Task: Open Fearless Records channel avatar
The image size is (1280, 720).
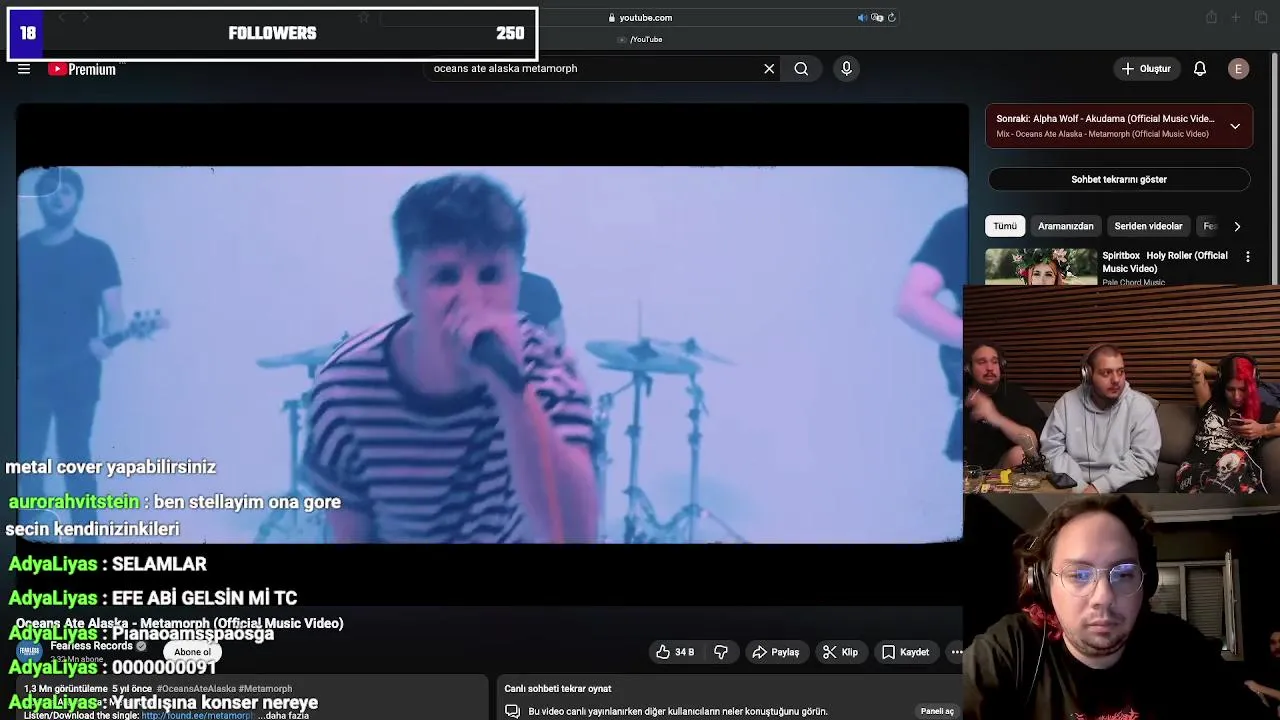Action: 30,652
